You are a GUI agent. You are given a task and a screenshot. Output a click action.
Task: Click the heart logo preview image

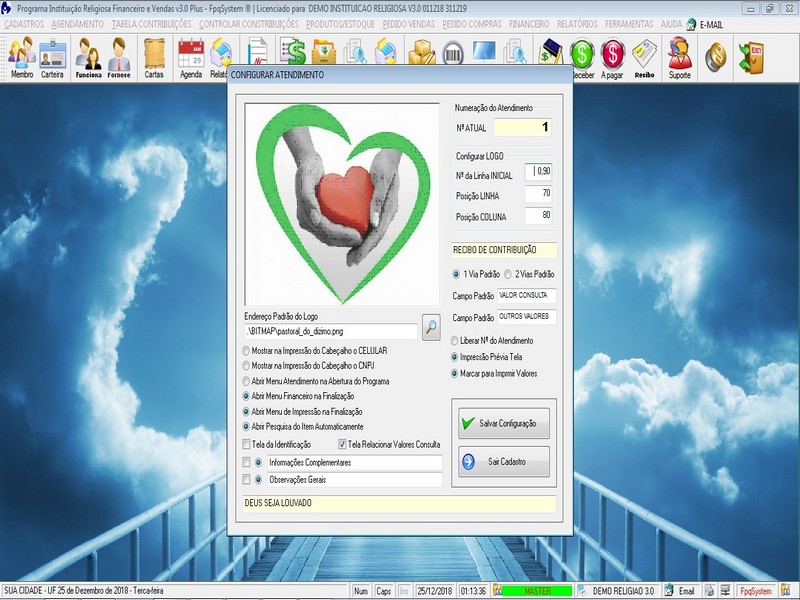coord(342,204)
